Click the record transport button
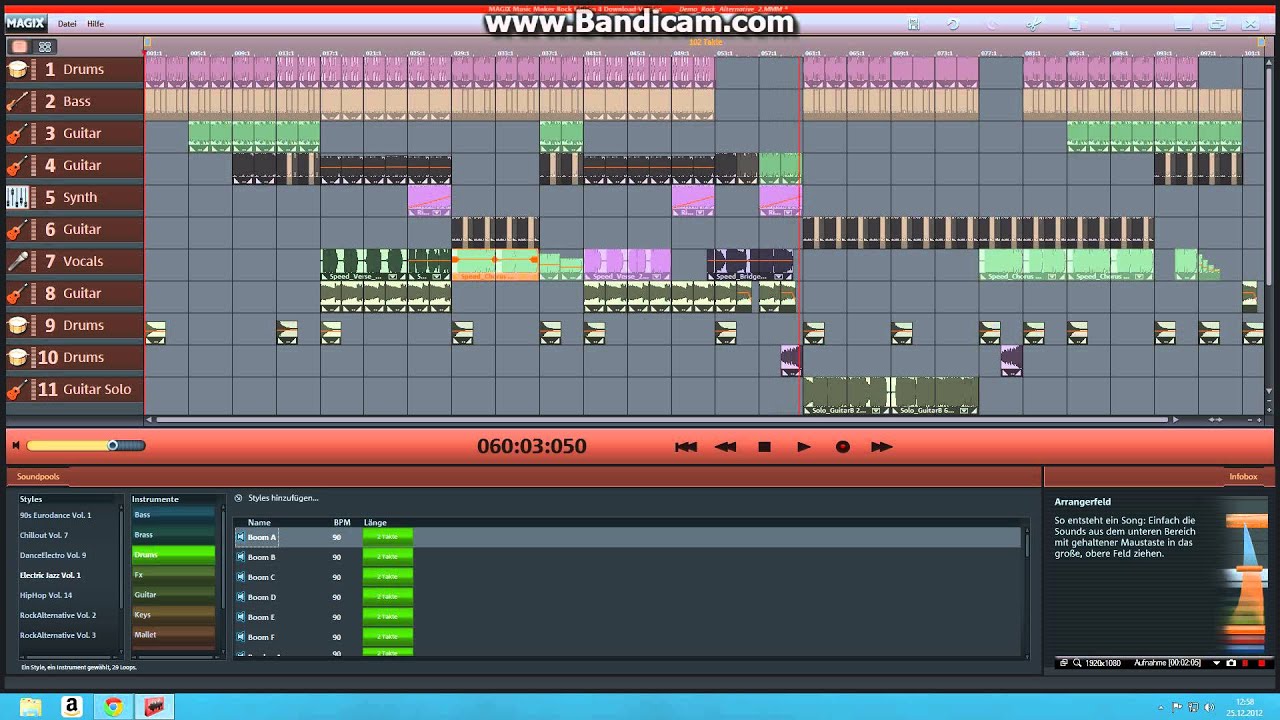The height and width of the screenshot is (720, 1280). tap(842, 447)
